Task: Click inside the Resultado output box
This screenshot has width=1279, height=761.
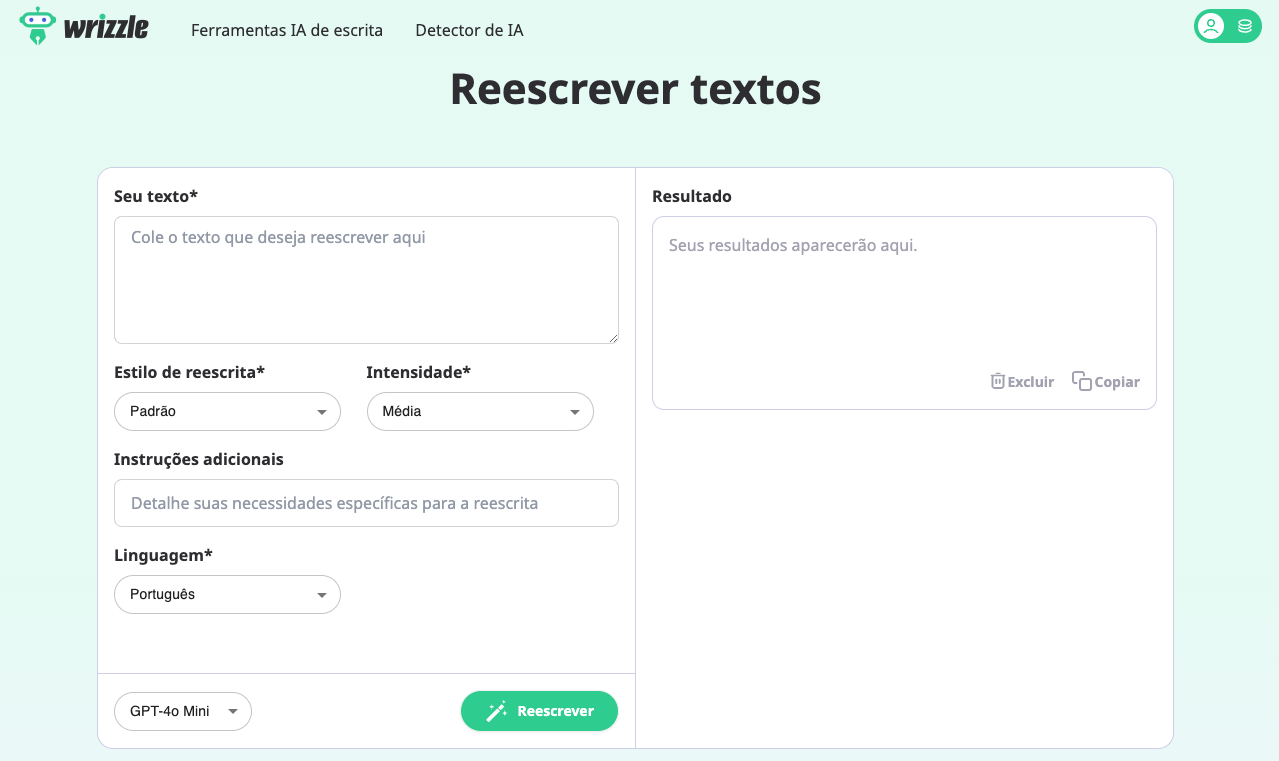Action: (904, 300)
